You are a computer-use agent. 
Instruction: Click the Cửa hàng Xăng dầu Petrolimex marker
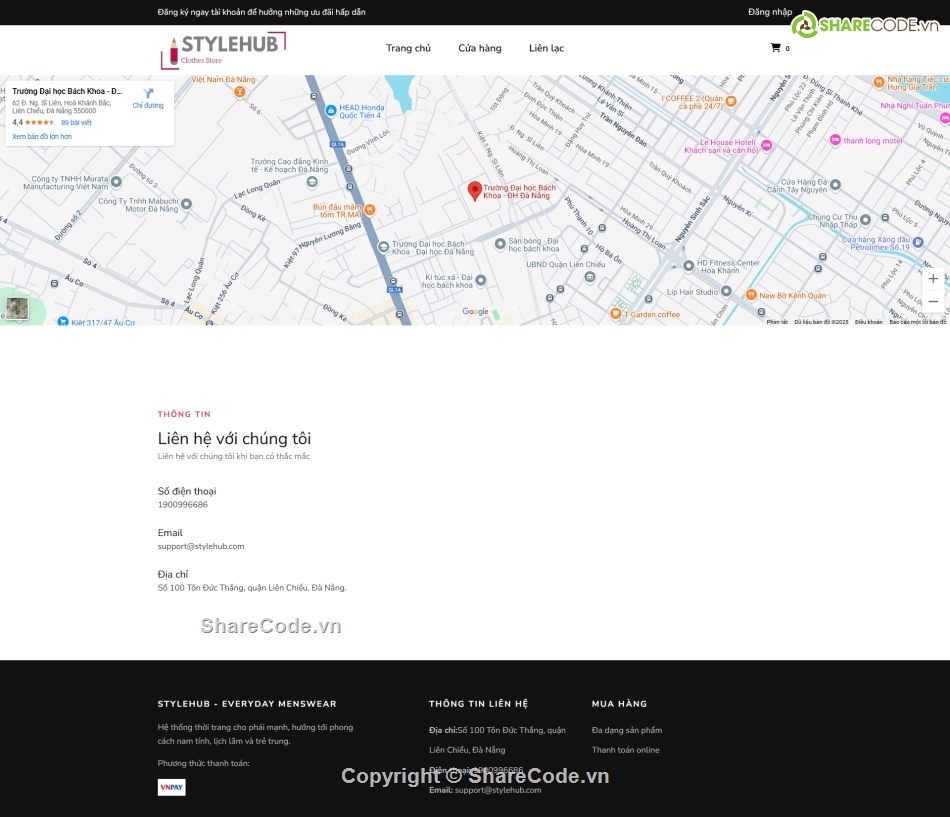(918, 242)
